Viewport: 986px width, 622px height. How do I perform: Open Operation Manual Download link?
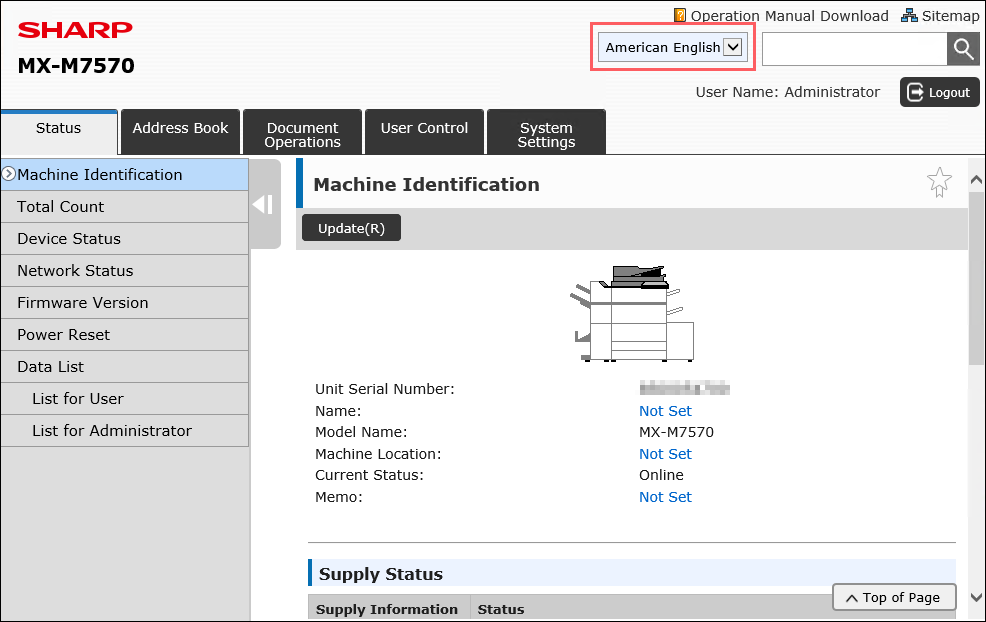click(x=781, y=16)
